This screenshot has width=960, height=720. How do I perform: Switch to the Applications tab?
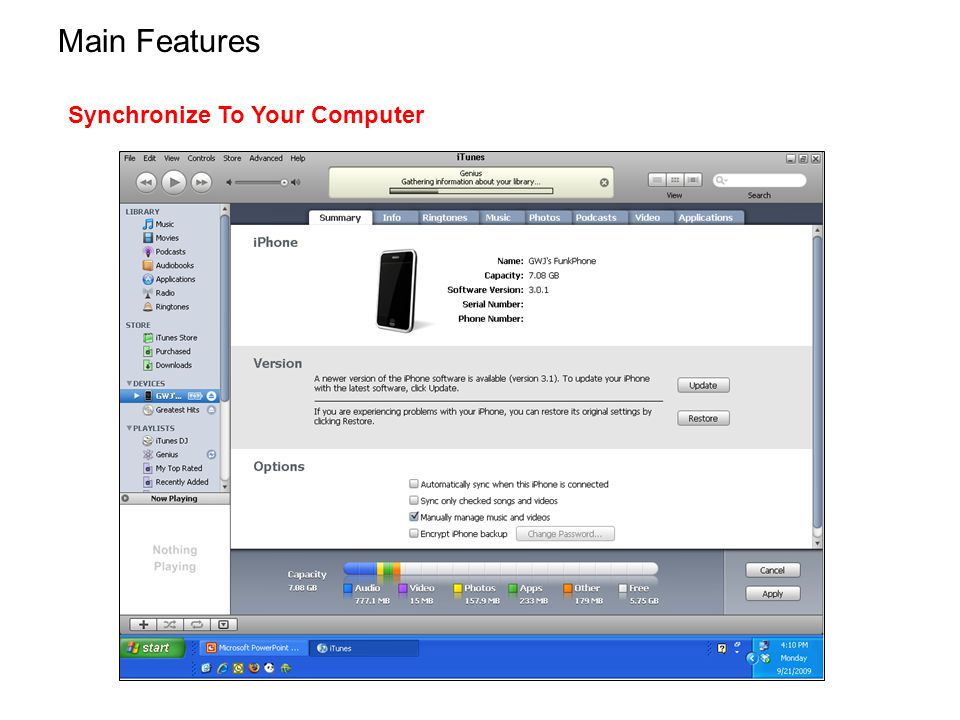click(705, 217)
